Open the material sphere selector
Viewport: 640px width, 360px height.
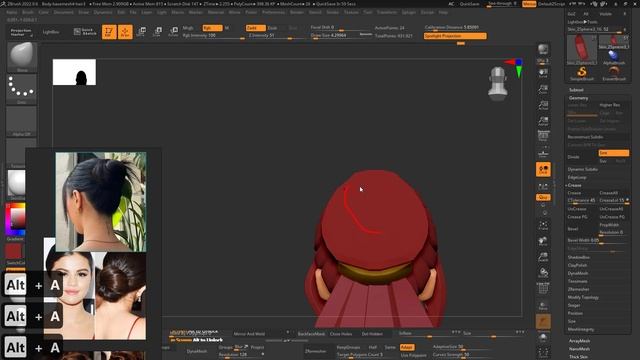(x=16, y=184)
